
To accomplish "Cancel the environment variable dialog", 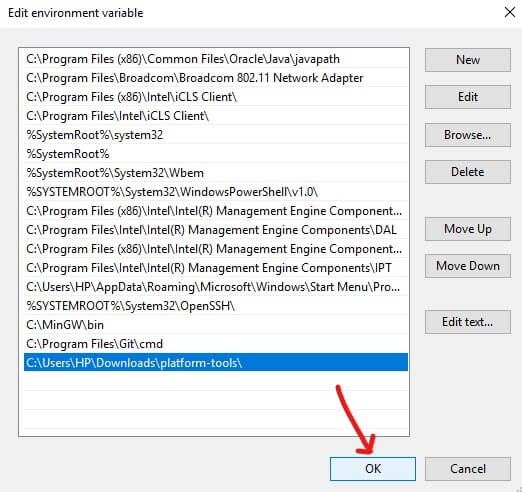I will pyautogui.click(x=467, y=469).
